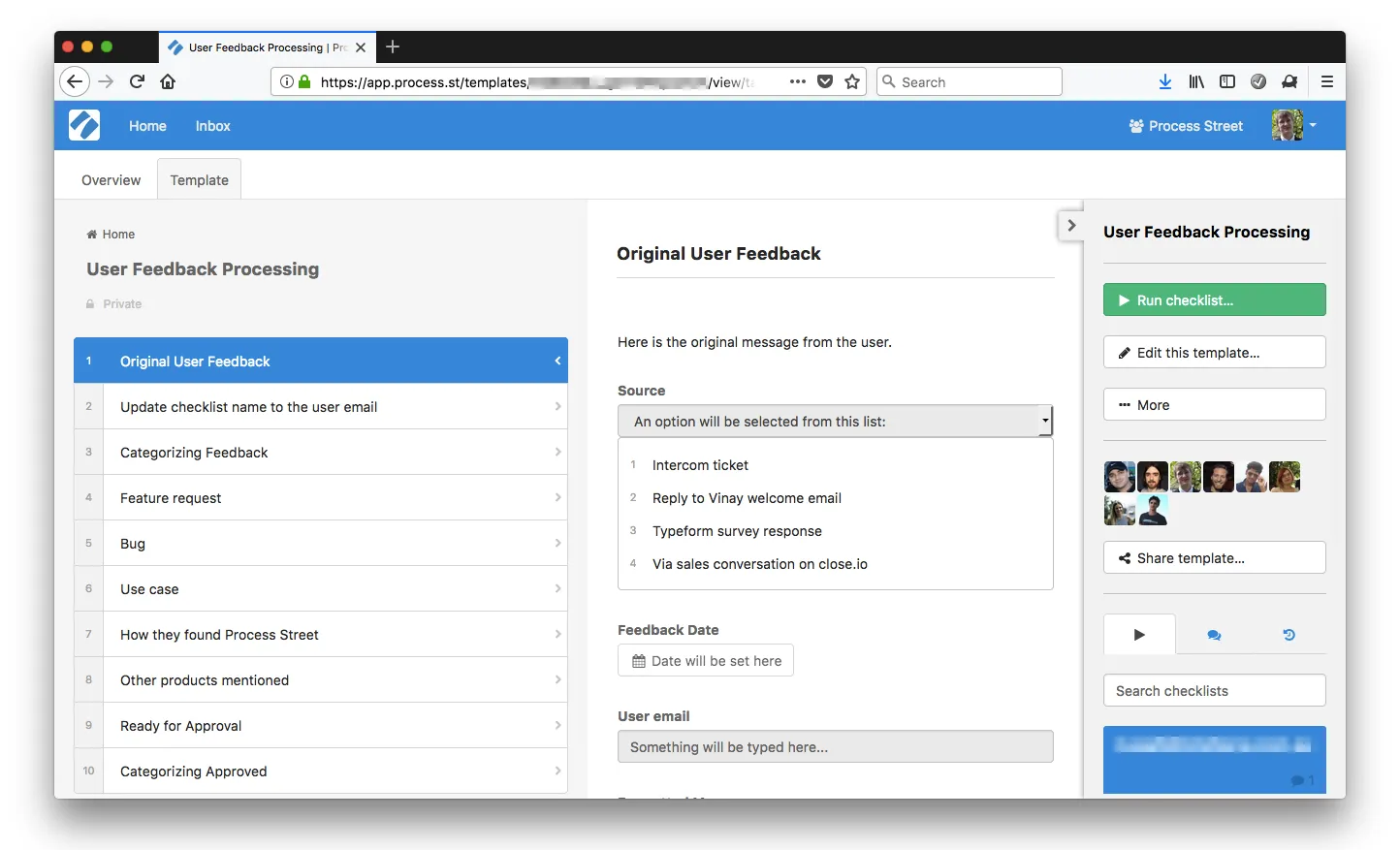Select Reply to Vinay welcome email option
This screenshot has height=850, width=1400.
(747, 498)
